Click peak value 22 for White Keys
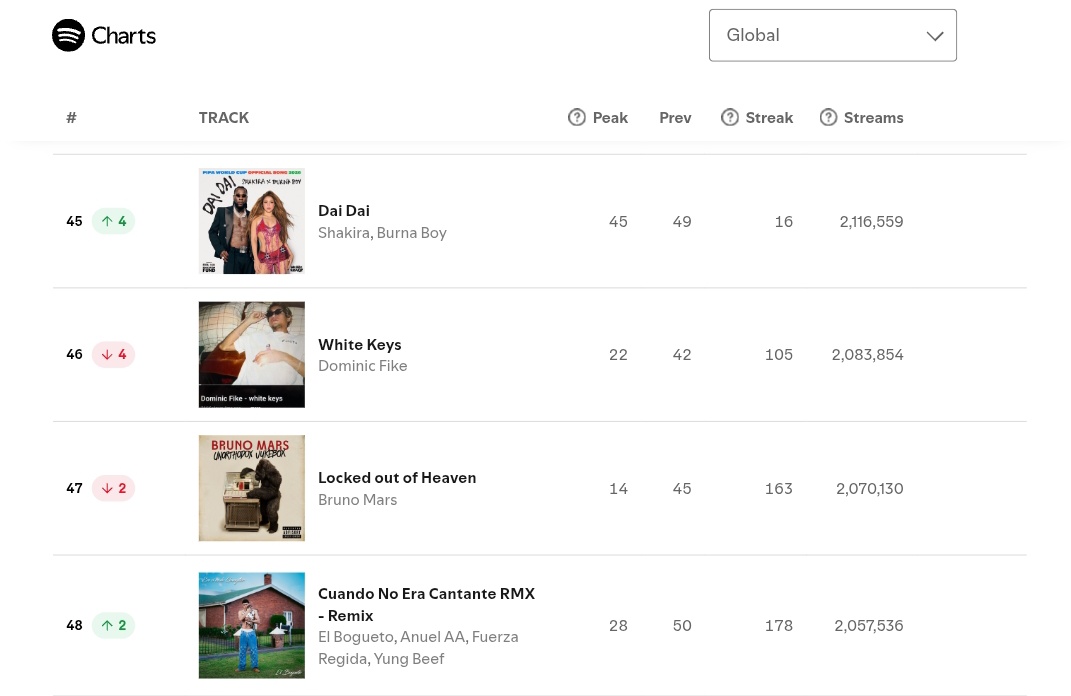This screenshot has width=1071, height=696. click(618, 354)
